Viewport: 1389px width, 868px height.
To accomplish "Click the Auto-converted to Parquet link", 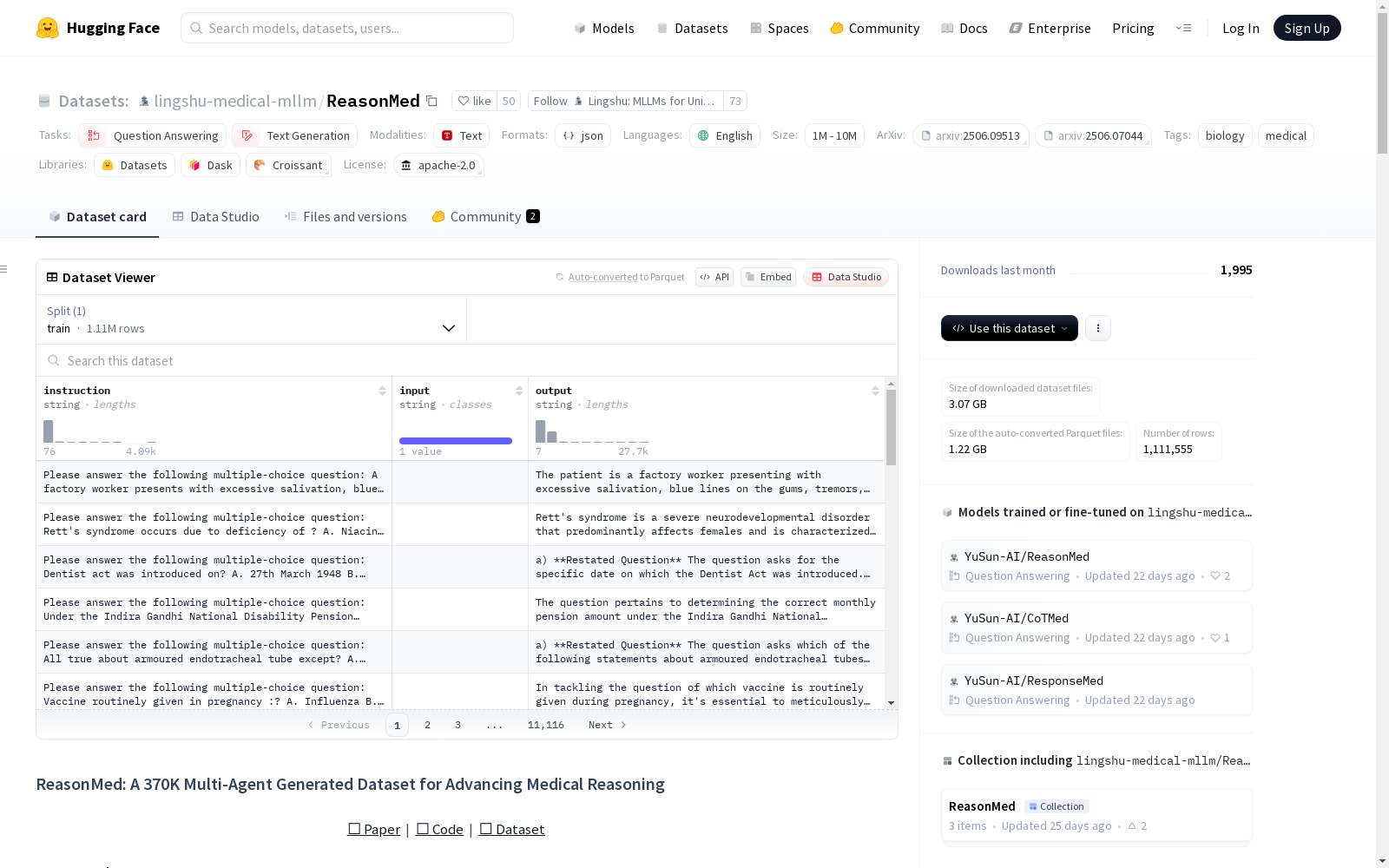I will coord(626,277).
